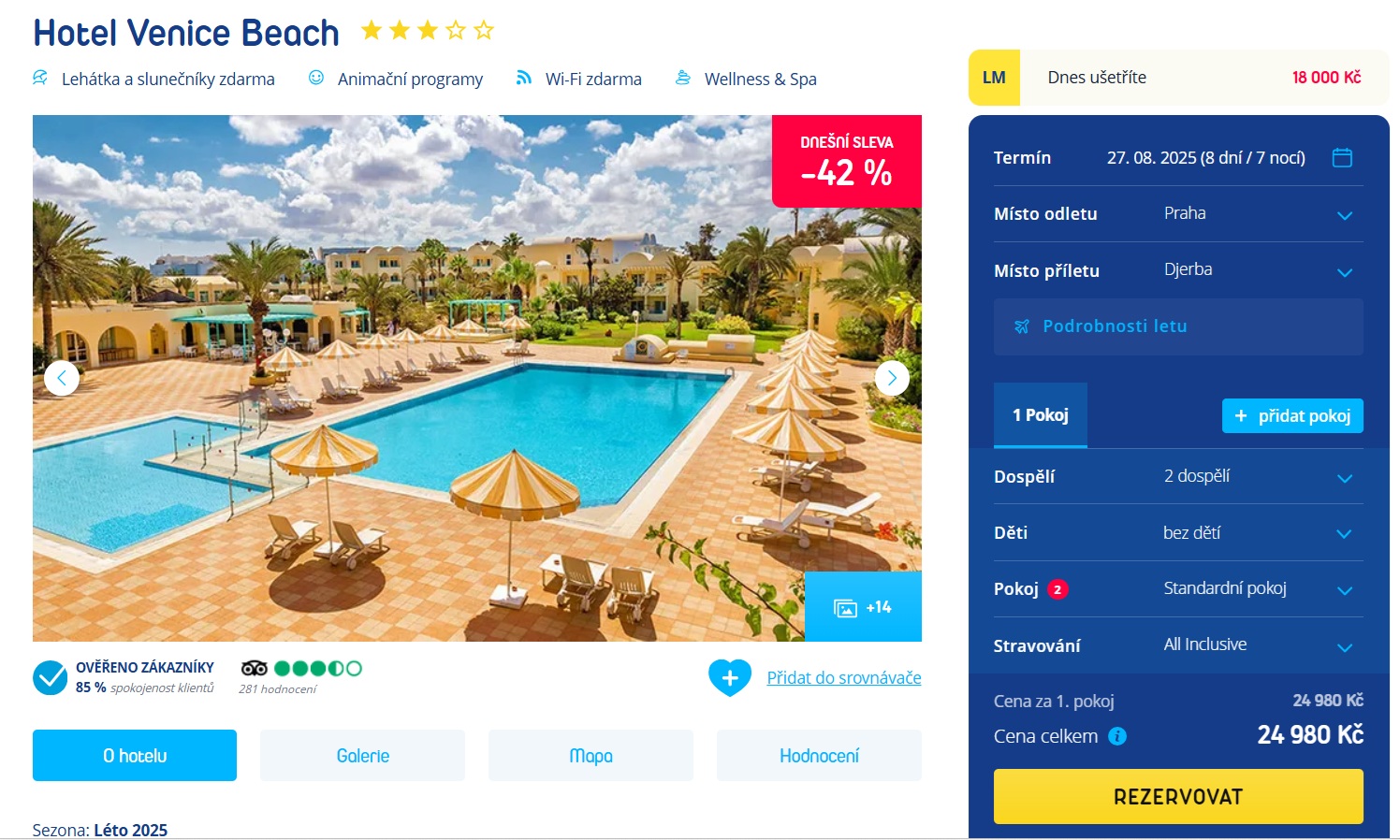Open the Přidat do srovnávače link
1400x840 pixels.
pos(844,677)
